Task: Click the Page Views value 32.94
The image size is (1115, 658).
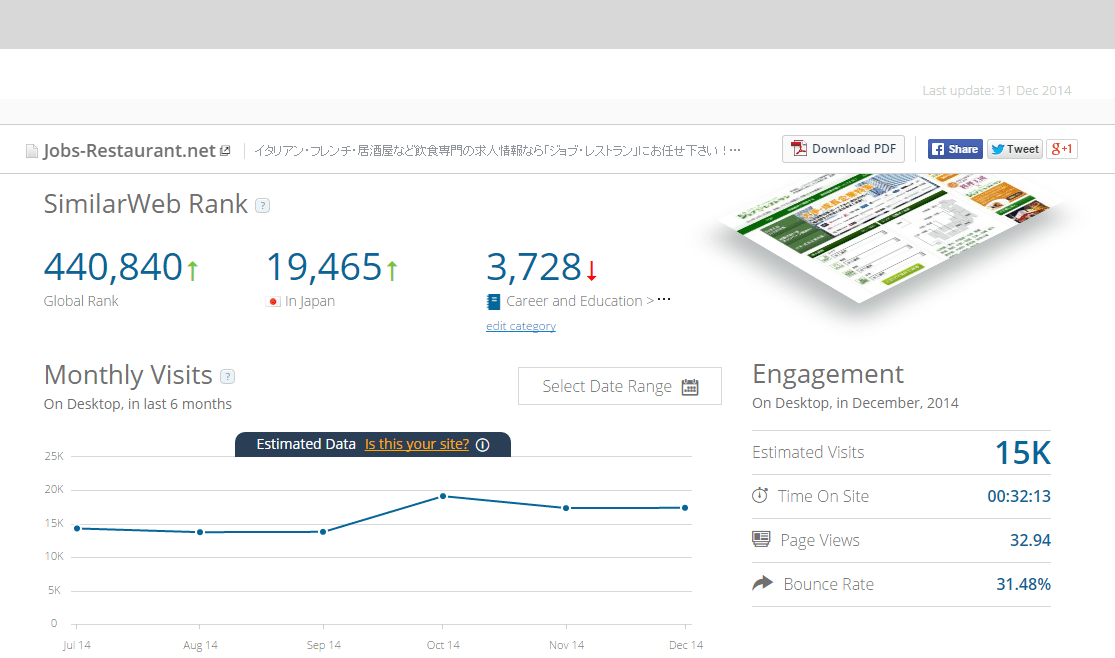Action: point(1030,541)
